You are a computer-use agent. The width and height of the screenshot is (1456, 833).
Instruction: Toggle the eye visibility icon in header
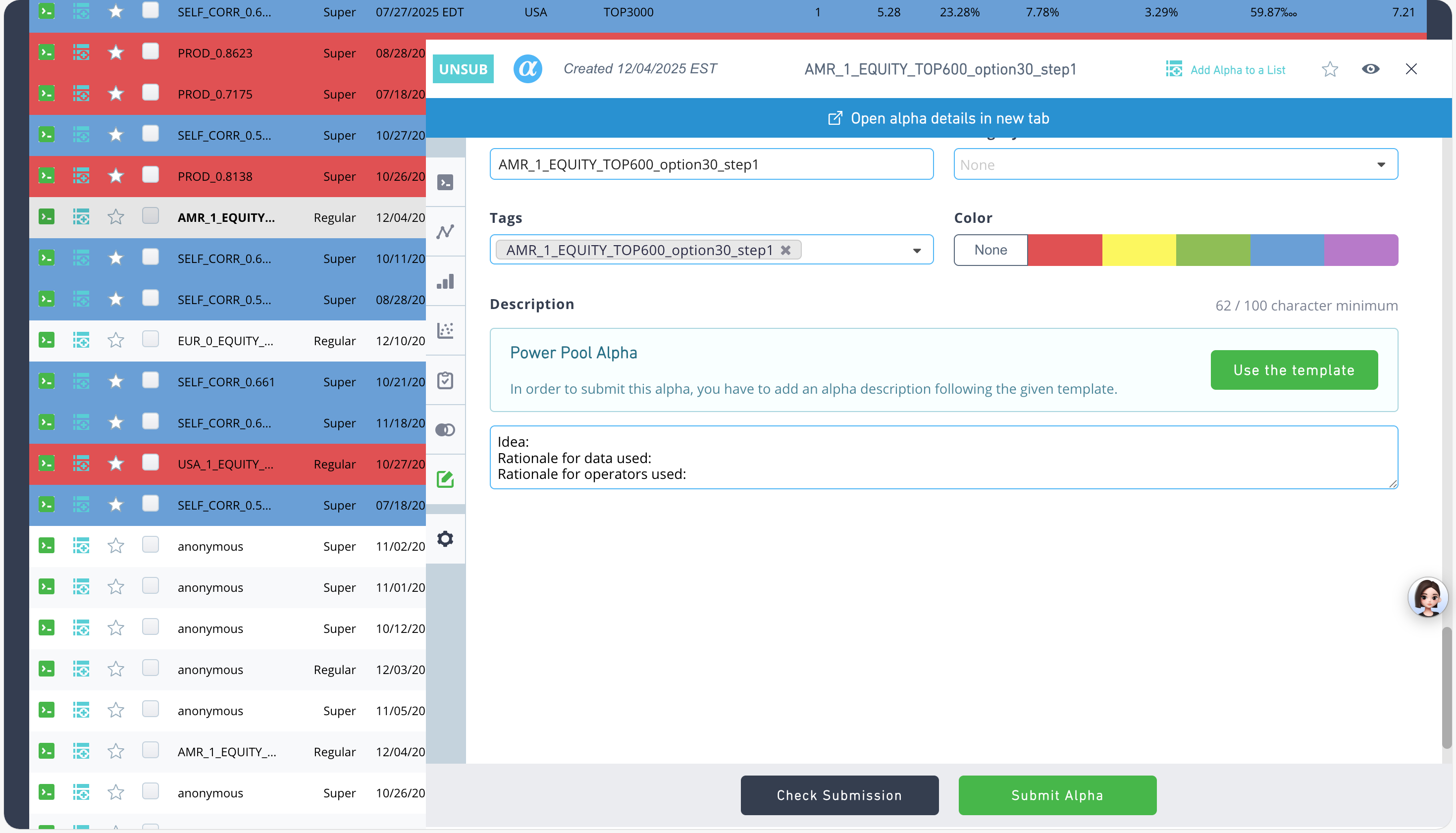pyautogui.click(x=1370, y=69)
